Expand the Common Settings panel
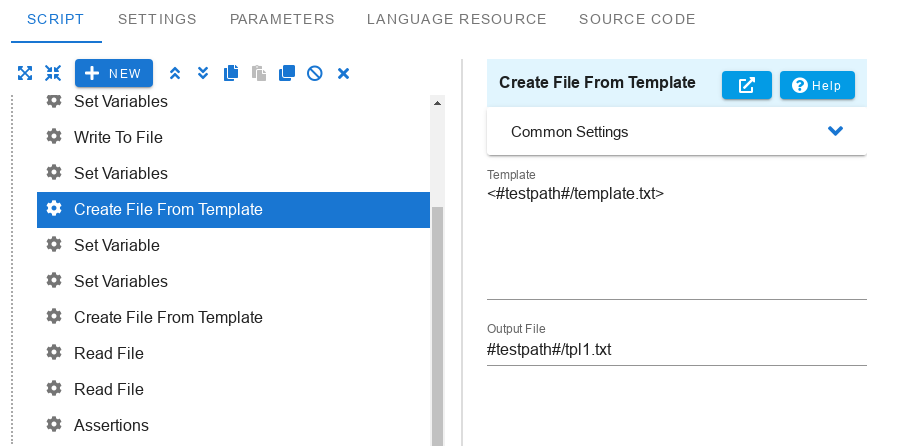The width and height of the screenshot is (899, 446). [x=677, y=132]
